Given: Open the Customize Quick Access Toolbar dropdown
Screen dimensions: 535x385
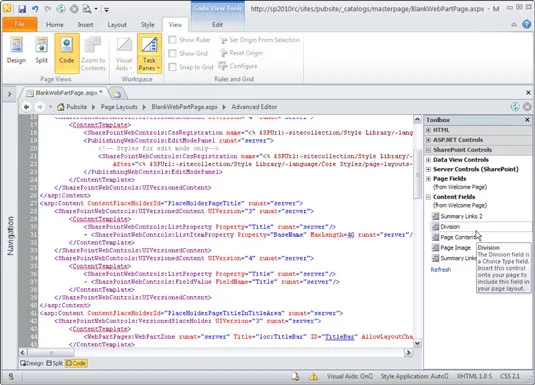Looking at the screenshot, I should click(x=106, y=10).
